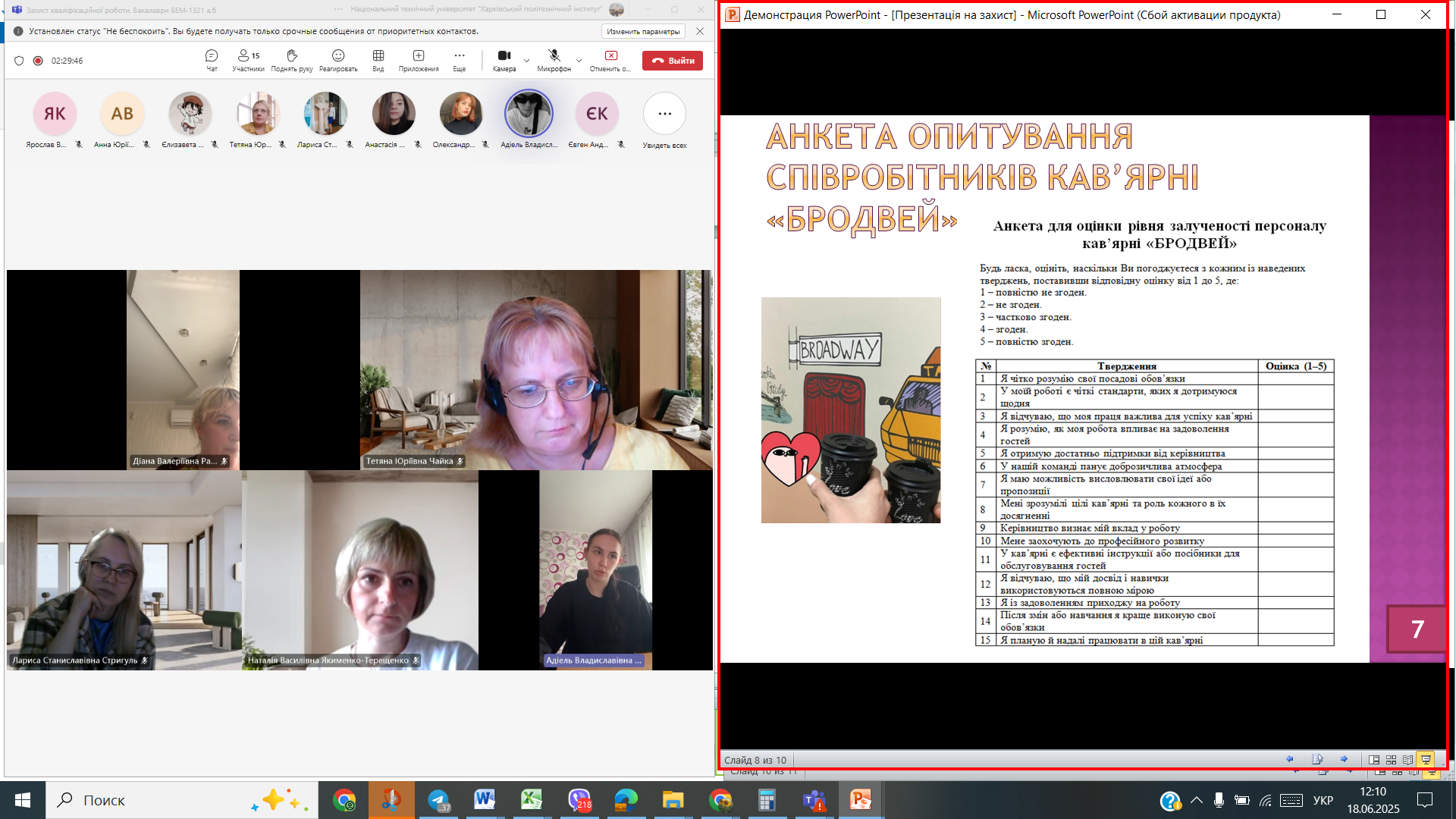
Task: Click Change settings for Do Not Disturb
Action: pos(643,31)
